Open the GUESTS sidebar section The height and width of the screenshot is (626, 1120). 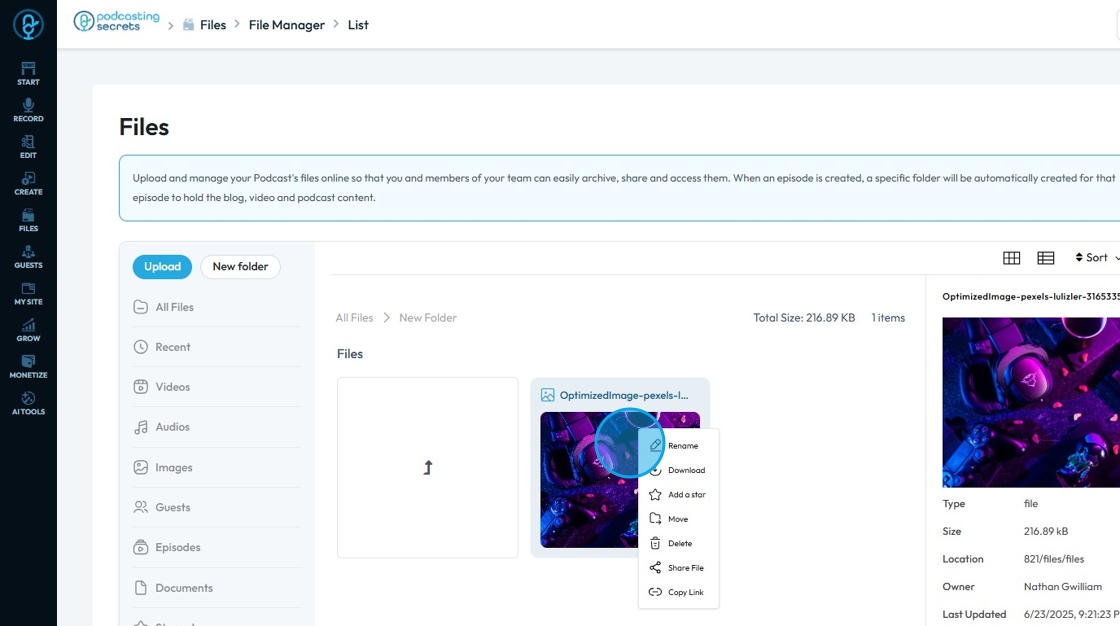(28, 256)
